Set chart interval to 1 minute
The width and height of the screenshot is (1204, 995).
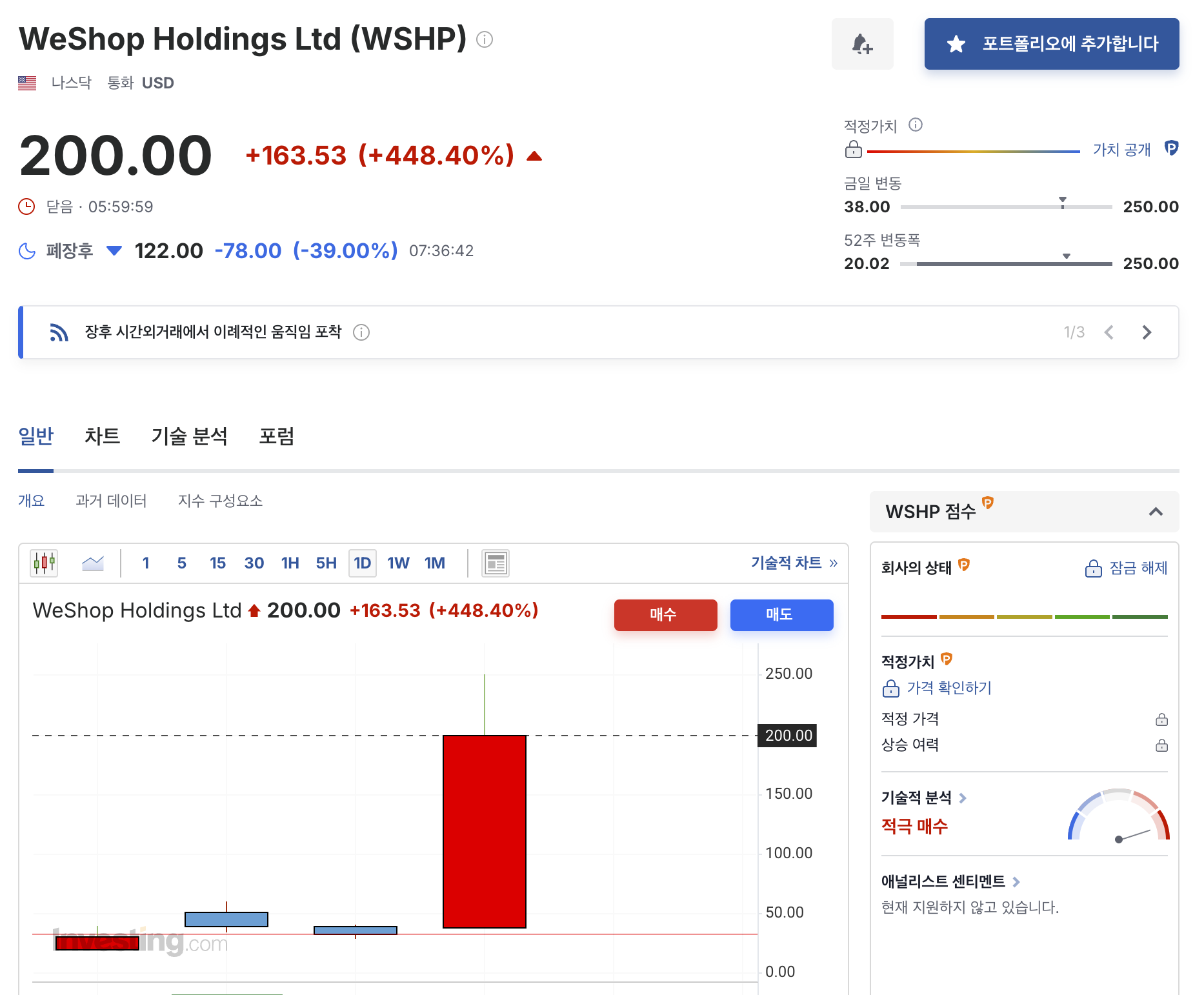click(x=146, y=563)
